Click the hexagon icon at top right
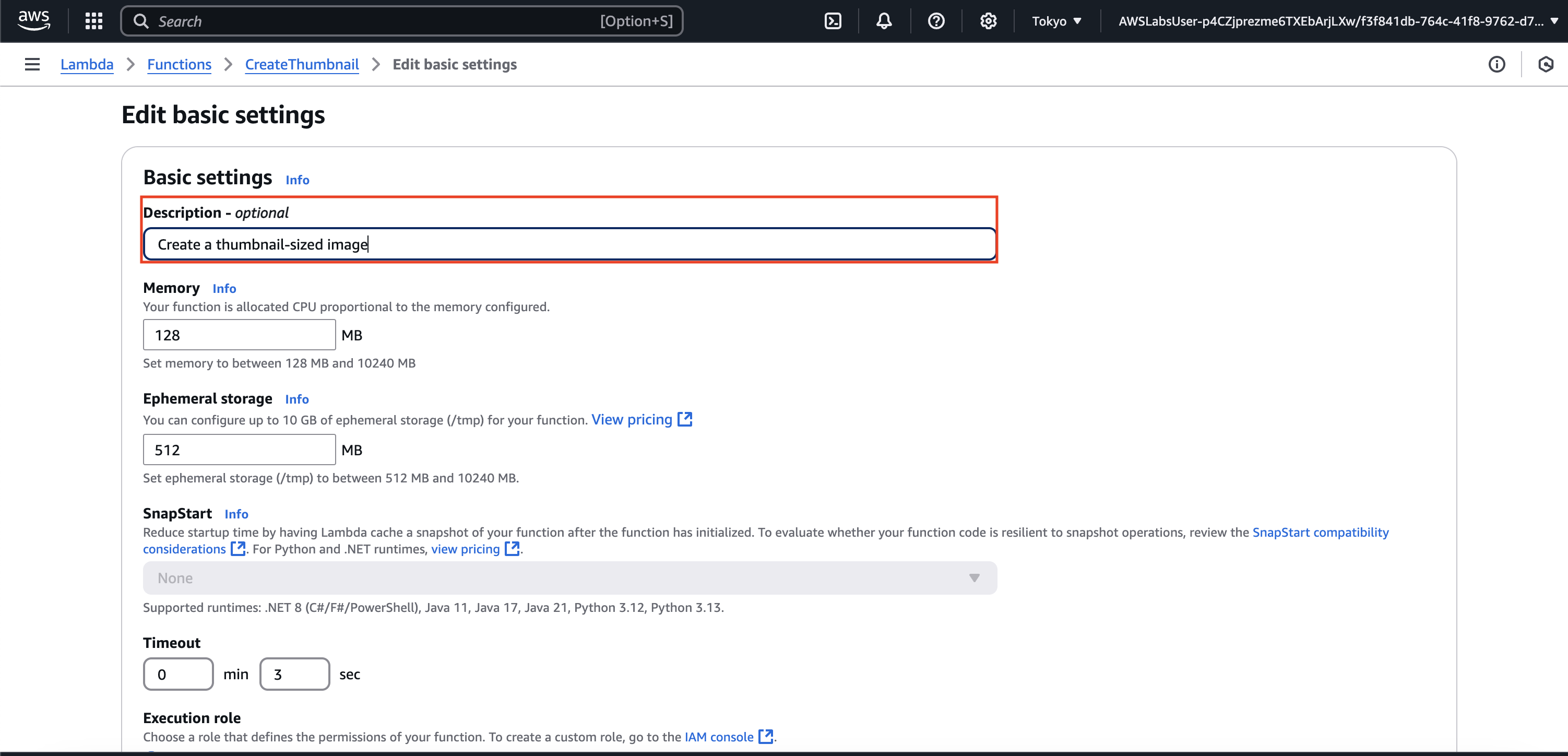The height and width of the screenshot is (756, 1568). click(x=1545, y=65)
